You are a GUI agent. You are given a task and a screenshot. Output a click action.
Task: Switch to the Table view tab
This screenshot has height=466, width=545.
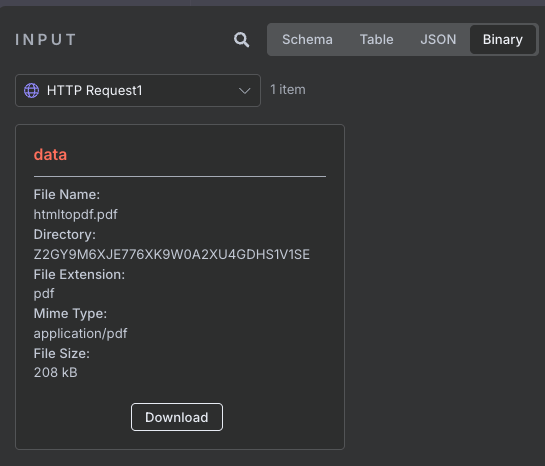tap(376, 40)
